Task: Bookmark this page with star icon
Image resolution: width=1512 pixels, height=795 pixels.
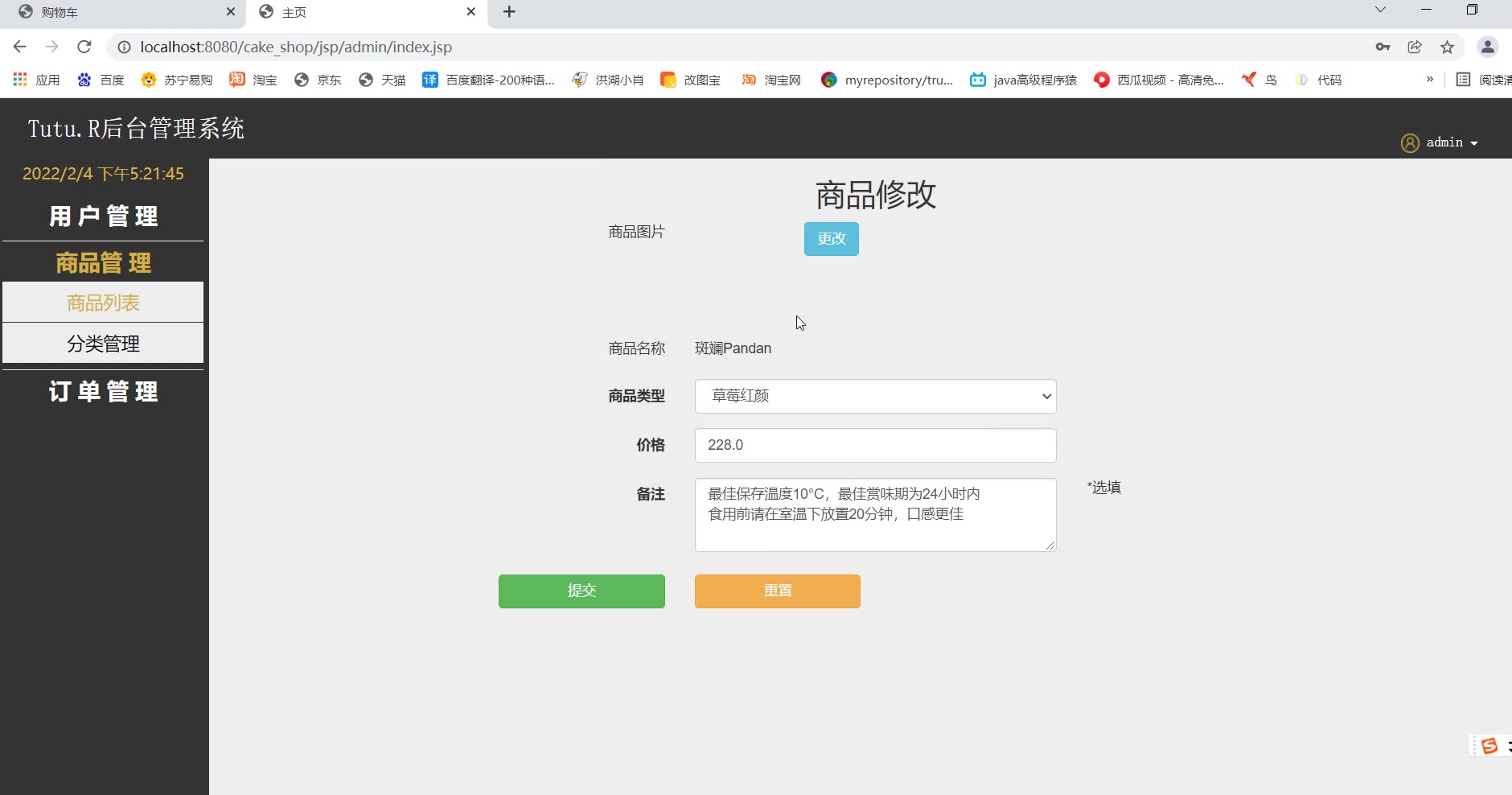Action: (x=1447, y=47)
